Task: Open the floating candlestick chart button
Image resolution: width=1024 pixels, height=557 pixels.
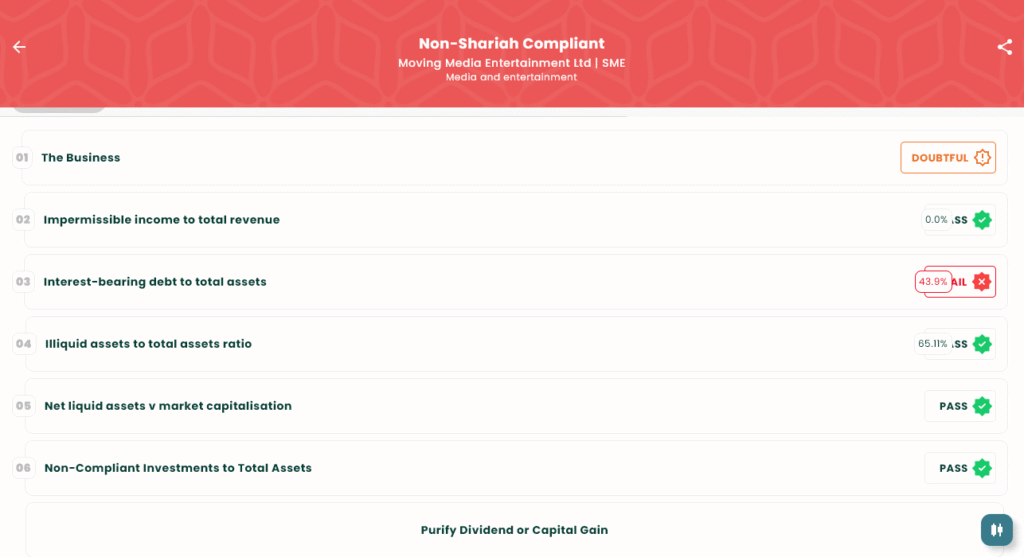Action: tap(996, 530)
